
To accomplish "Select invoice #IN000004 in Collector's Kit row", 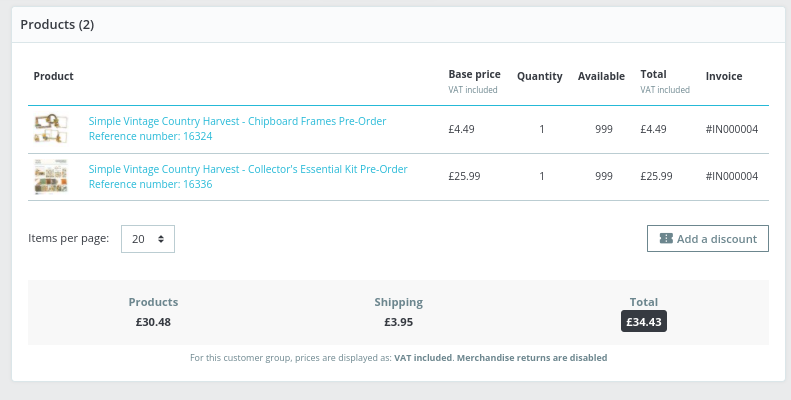I will point(731,176).
